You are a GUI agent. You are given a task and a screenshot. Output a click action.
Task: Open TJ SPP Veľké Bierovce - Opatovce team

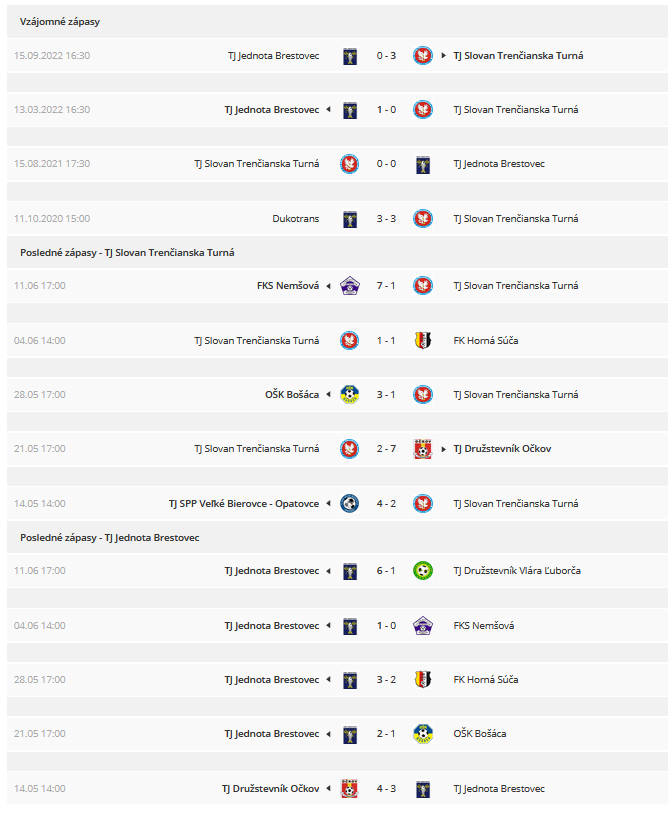pos(244,504)
